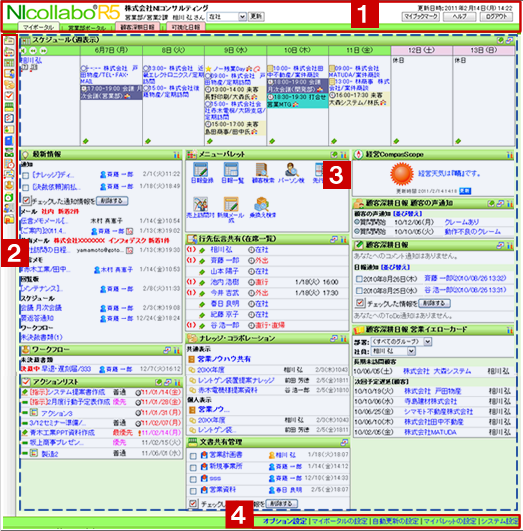The width and height of the screenshot is (523, 531).
Task: Click the green pencil icon beside 山本 陽子
Action: click(202, 272)
